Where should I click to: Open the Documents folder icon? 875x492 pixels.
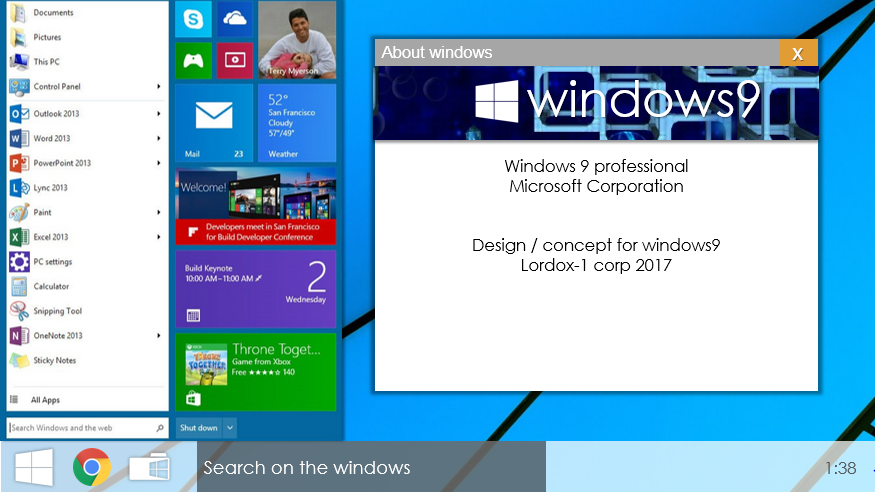(x=19, y=12)
